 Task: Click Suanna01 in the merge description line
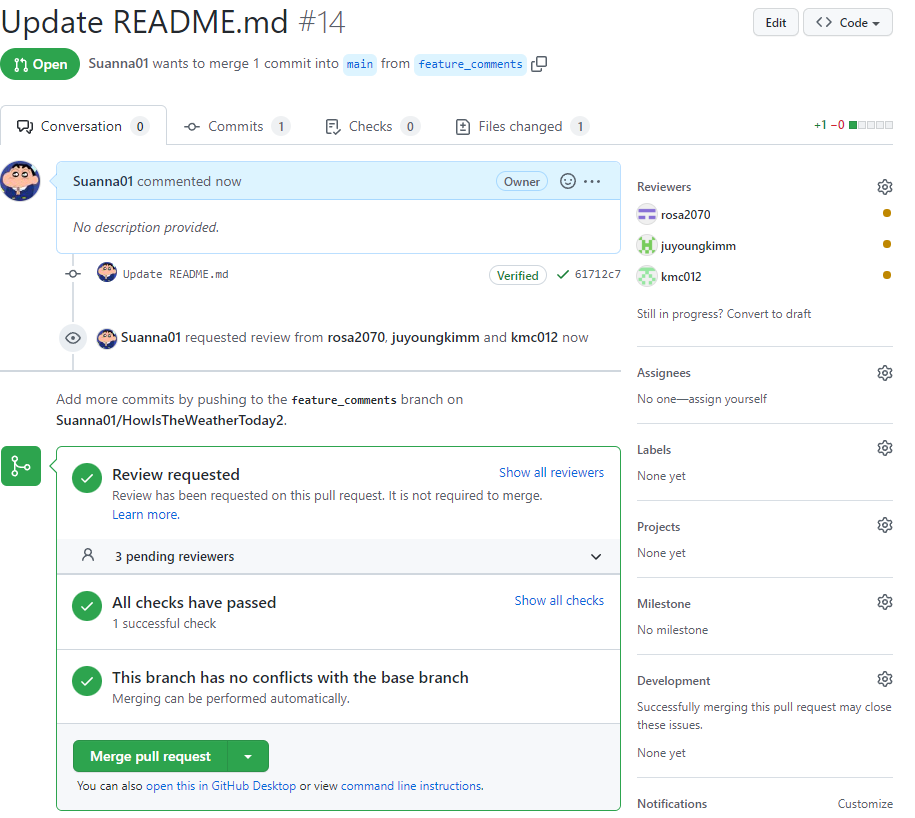click(x=118, y=64)
